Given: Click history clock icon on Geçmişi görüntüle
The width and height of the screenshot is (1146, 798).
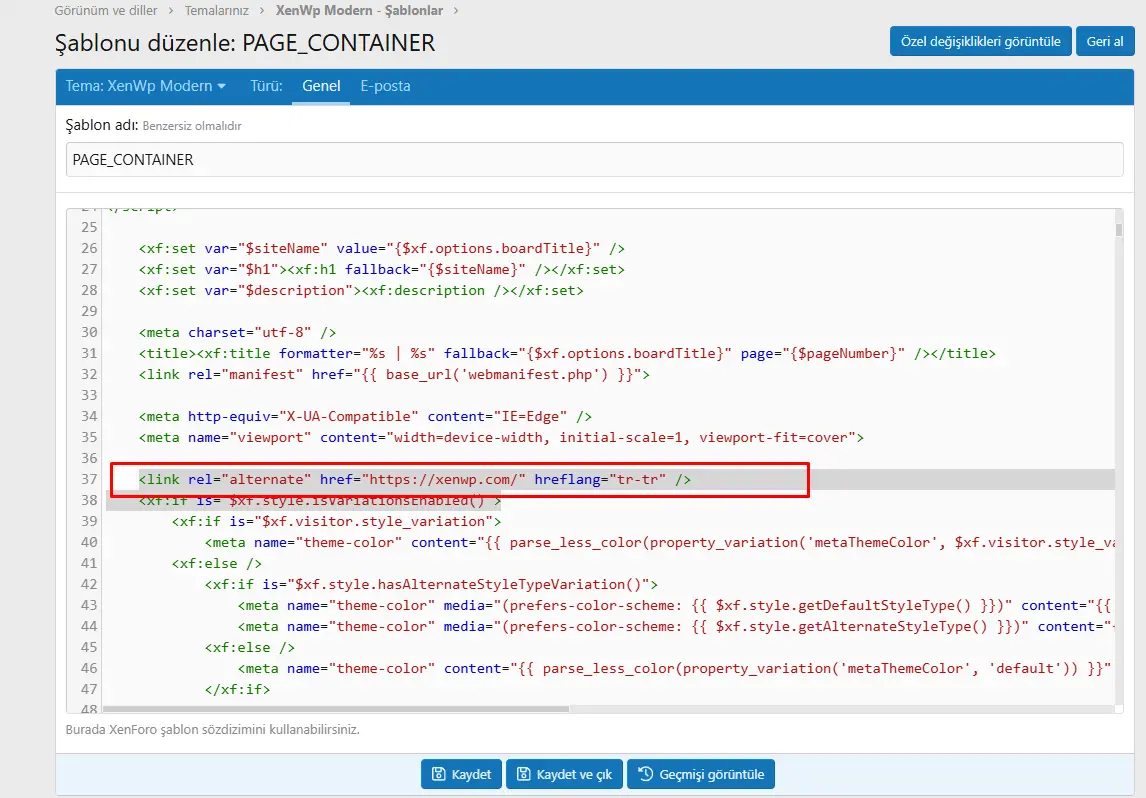Looking at the screenshot, I should [645, 774].
